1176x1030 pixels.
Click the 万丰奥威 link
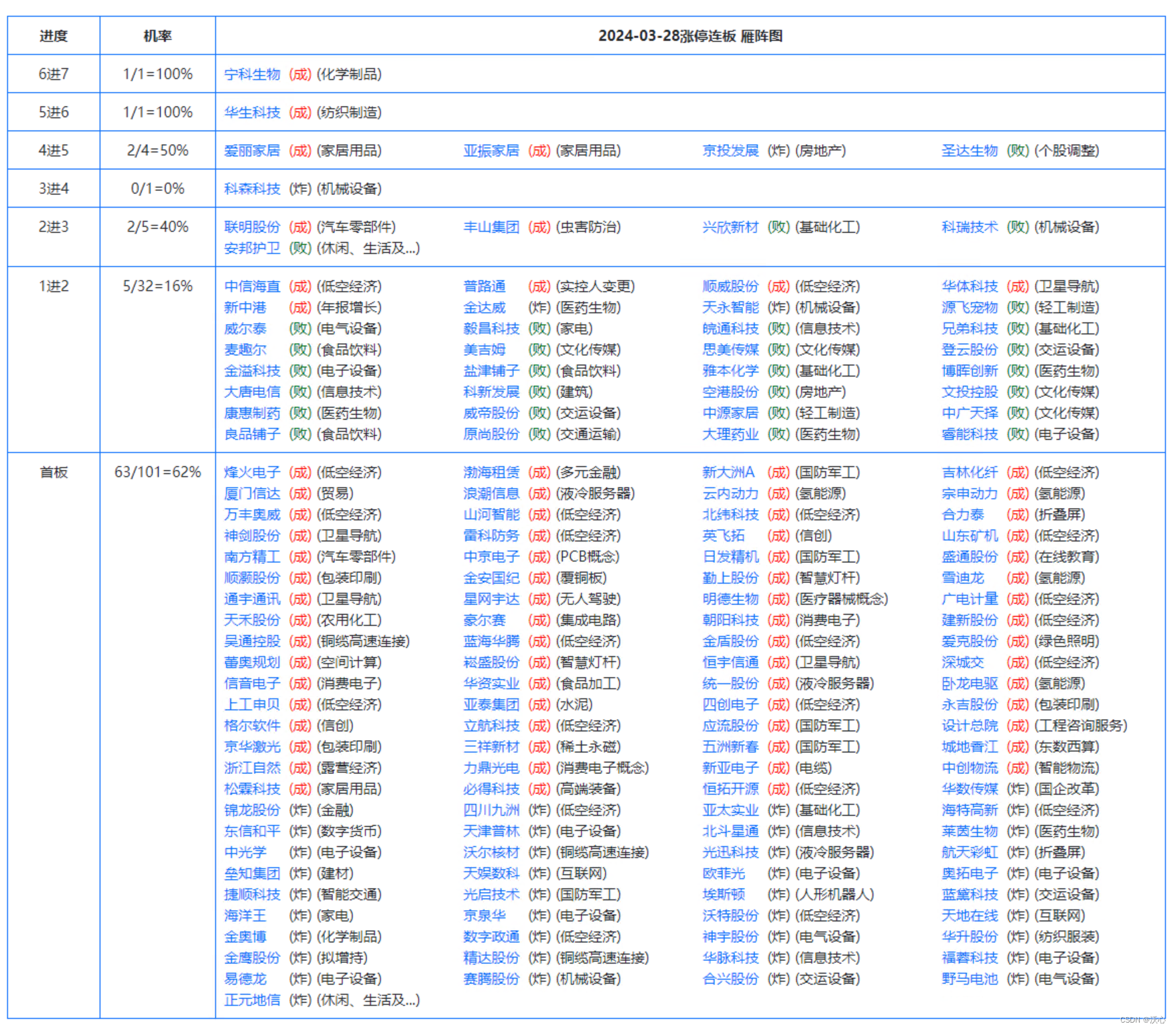pyautogui.click(x=252, y=515)
